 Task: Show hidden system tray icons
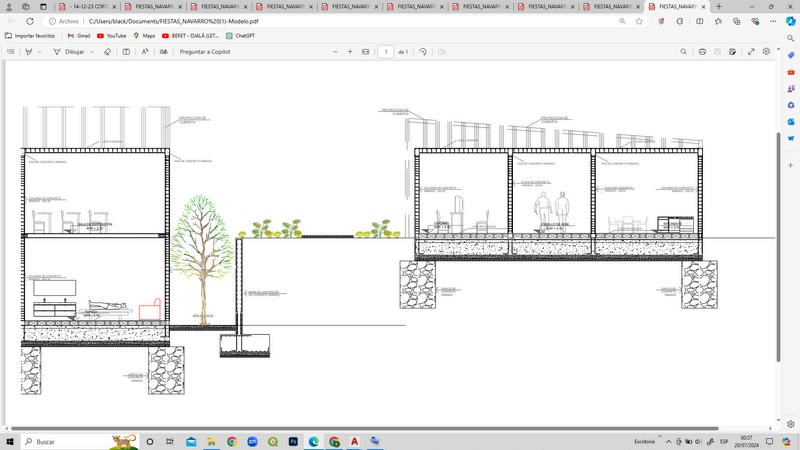(x=668, y=441)
